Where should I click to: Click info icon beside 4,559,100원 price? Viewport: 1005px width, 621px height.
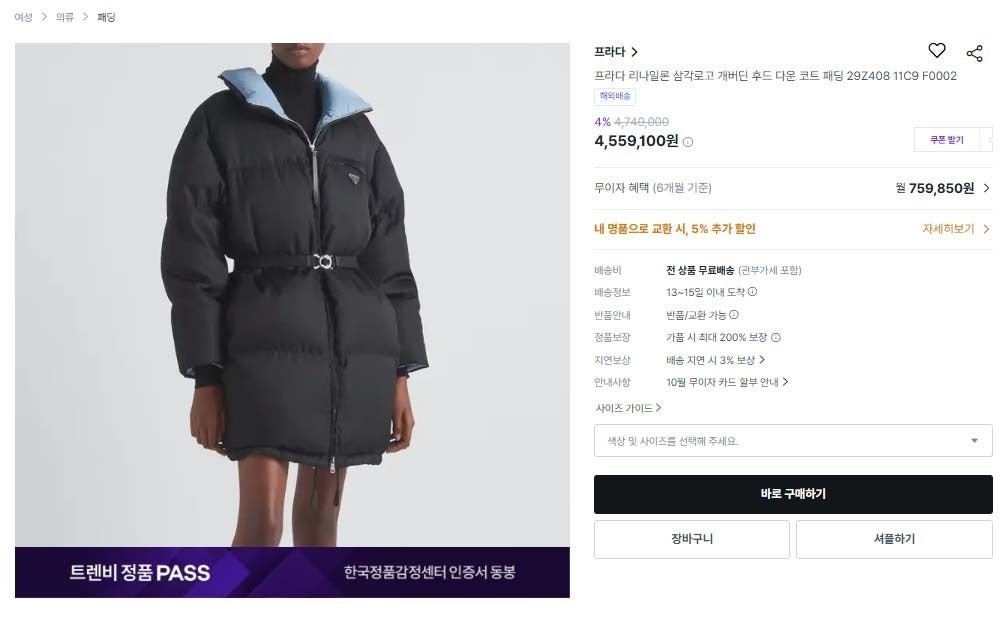(688, 142)
